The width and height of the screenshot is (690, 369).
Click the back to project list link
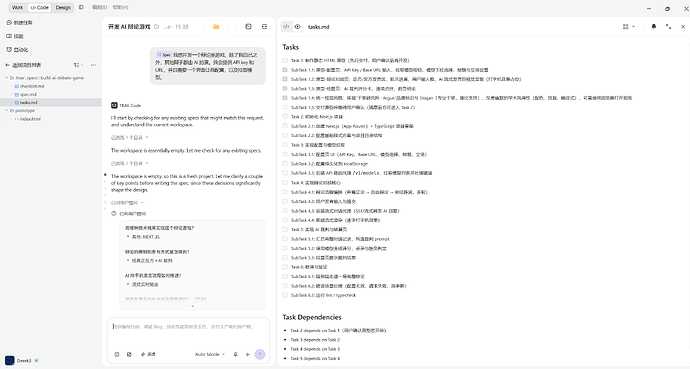click(x=23, y=65)
